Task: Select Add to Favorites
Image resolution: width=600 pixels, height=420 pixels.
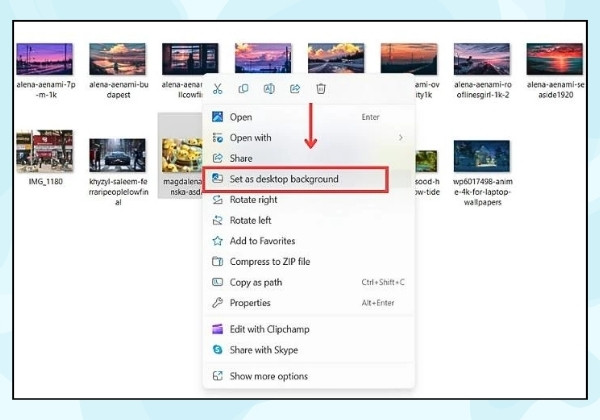Action: 308,241
